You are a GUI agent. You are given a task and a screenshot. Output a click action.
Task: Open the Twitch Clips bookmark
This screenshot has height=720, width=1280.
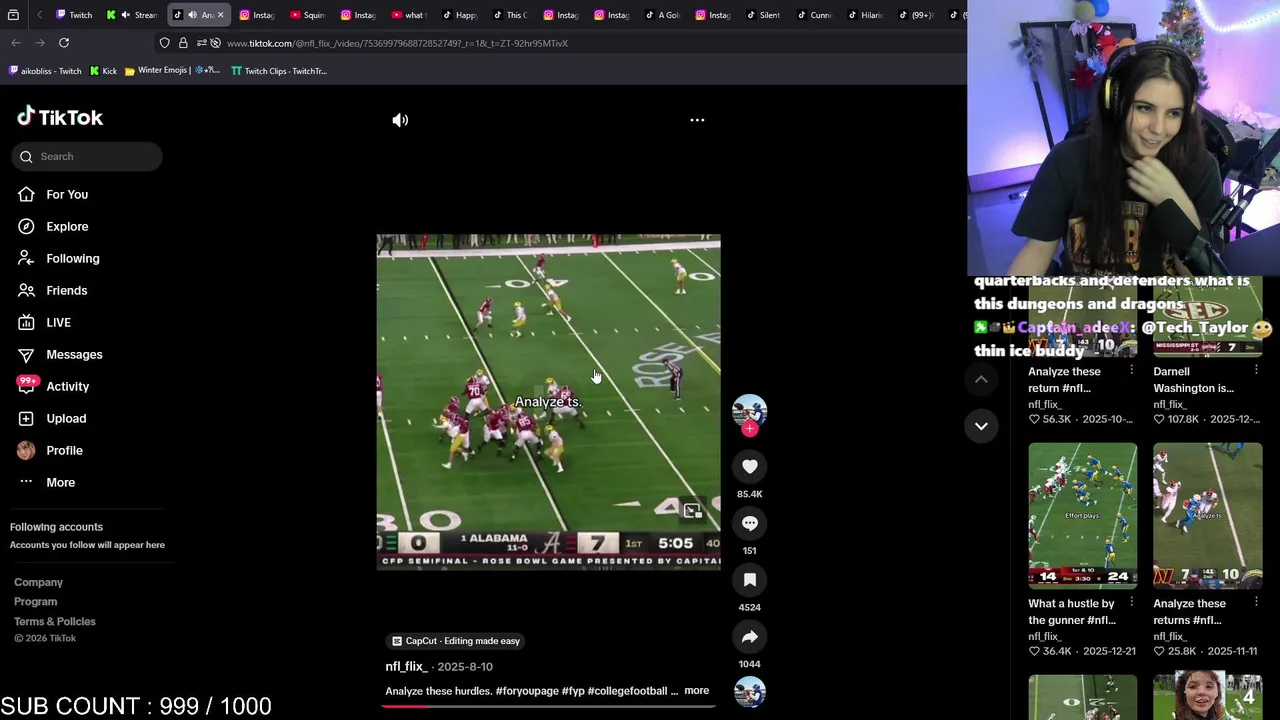point(279,71)
